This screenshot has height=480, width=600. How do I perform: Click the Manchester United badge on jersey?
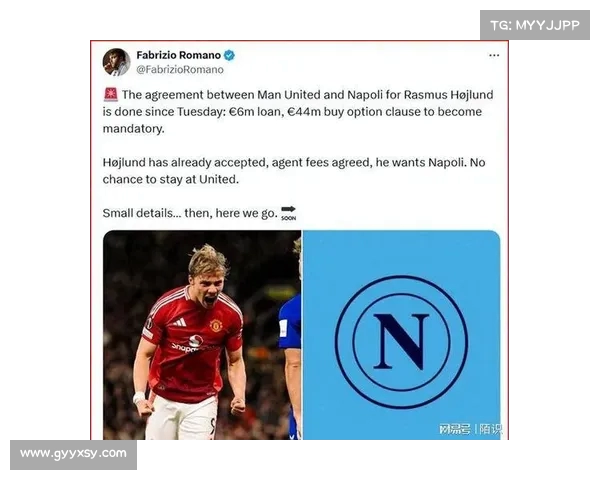pos(216,326)
